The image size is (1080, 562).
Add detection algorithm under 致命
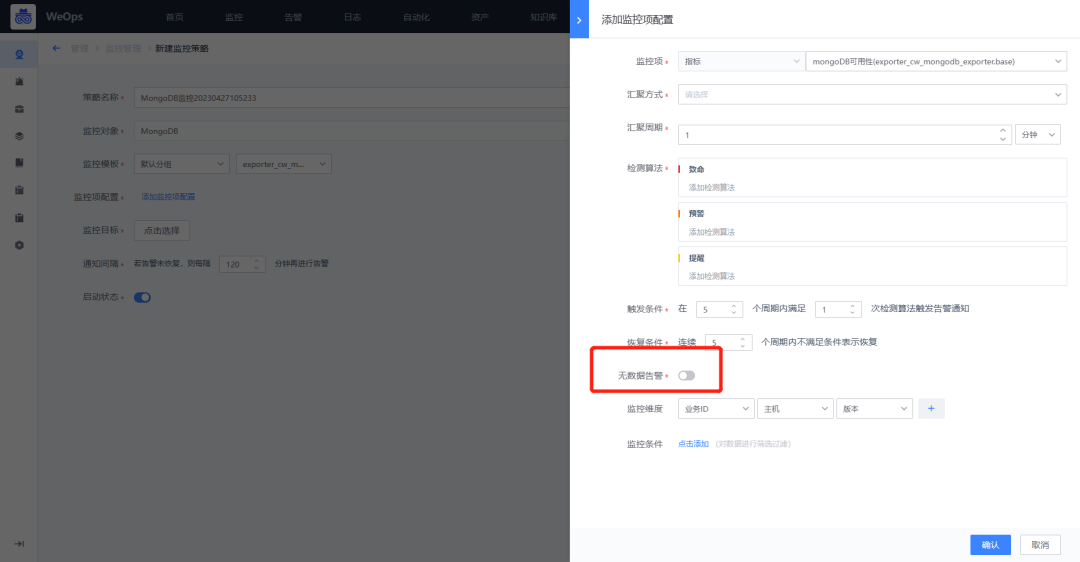[712, 187]
